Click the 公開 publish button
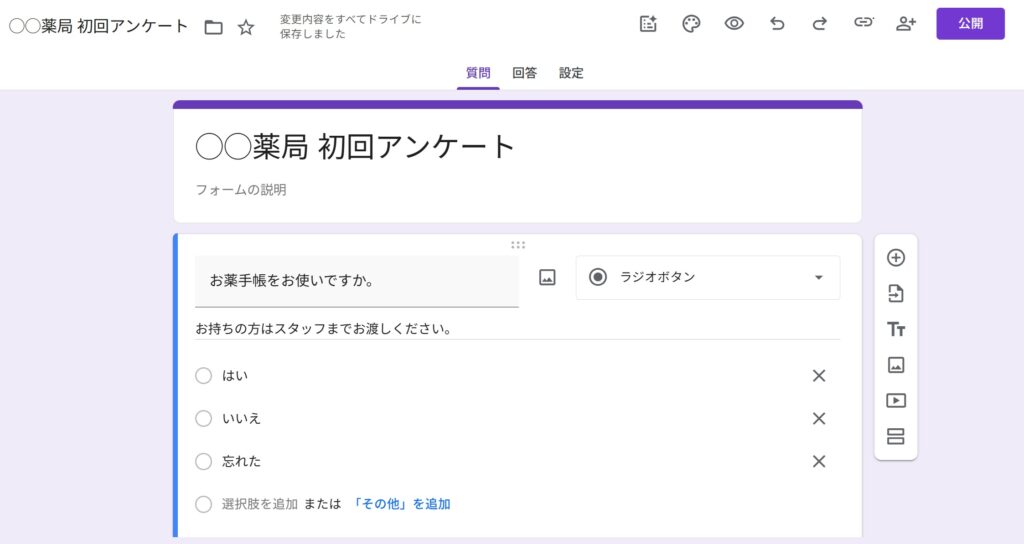Screen dimensions: 1024x544 pyautogui.click(x=970, y=24)
